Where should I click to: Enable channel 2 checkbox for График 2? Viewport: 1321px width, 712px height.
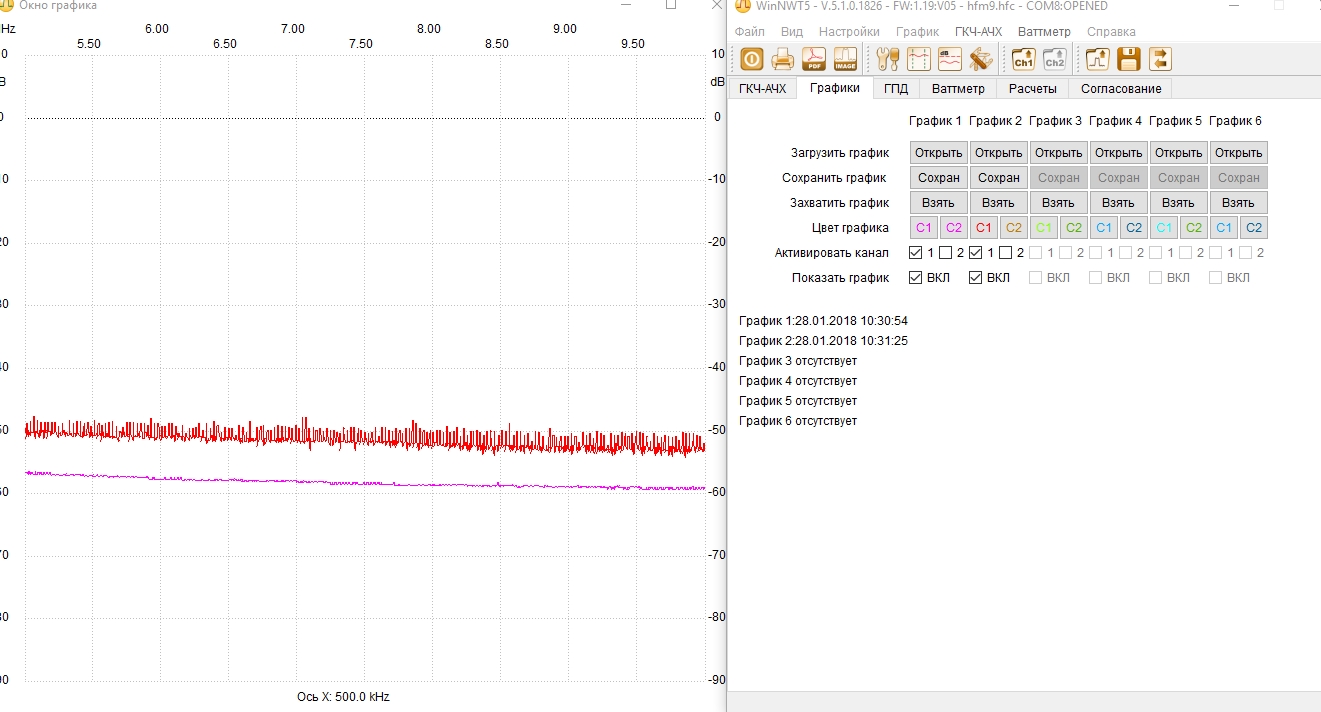click(1006, 253)
